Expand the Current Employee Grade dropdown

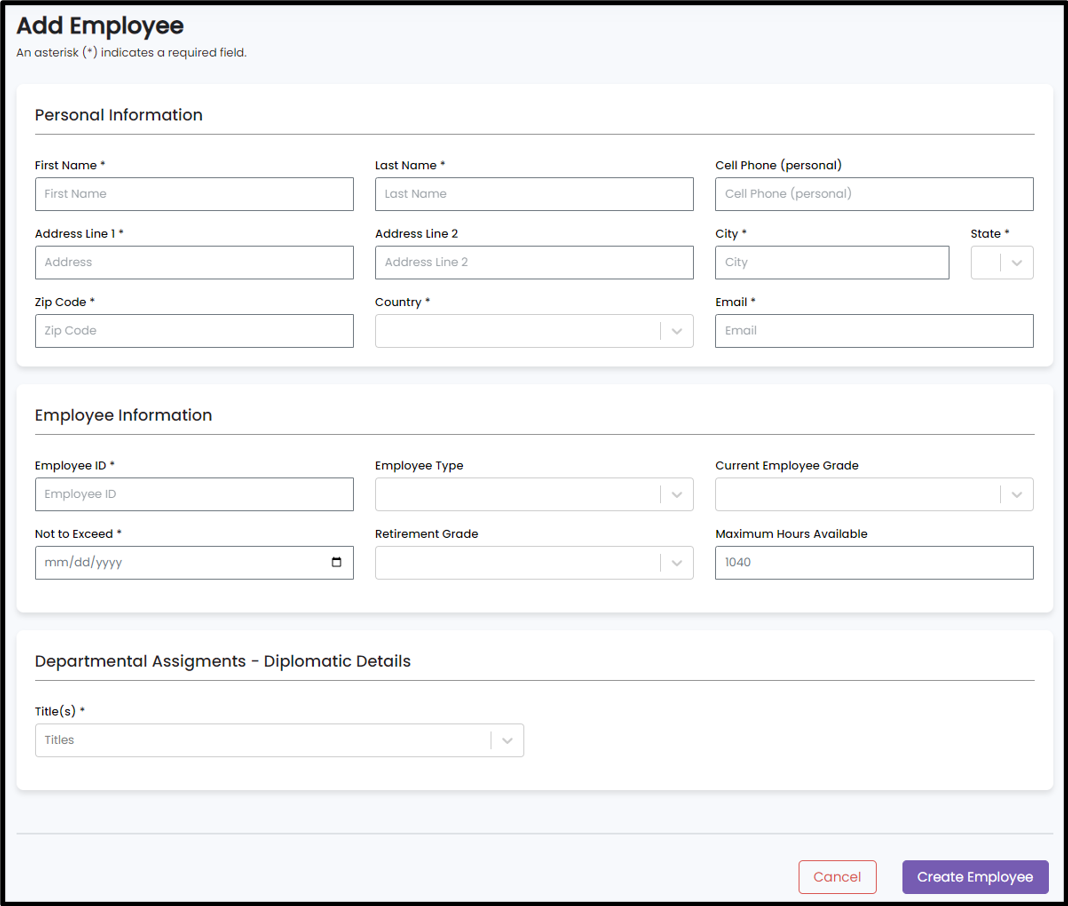coord(874,495)
